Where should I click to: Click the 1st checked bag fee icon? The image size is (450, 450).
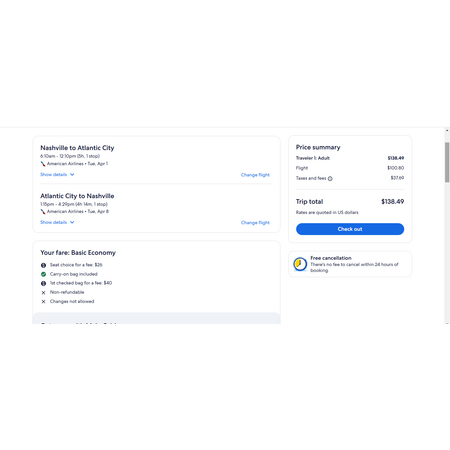click(x=43, y=283)
